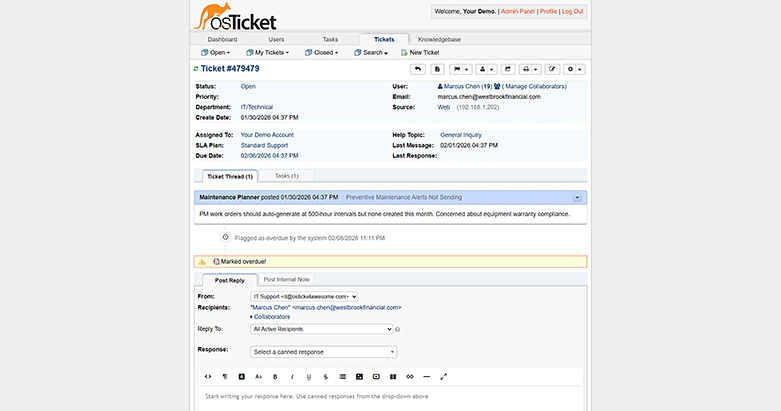Screen dimensions: 781x411
Task: Switch to the Tasks (1) tab
Action: pyautogui.click(x=287, y=176)
